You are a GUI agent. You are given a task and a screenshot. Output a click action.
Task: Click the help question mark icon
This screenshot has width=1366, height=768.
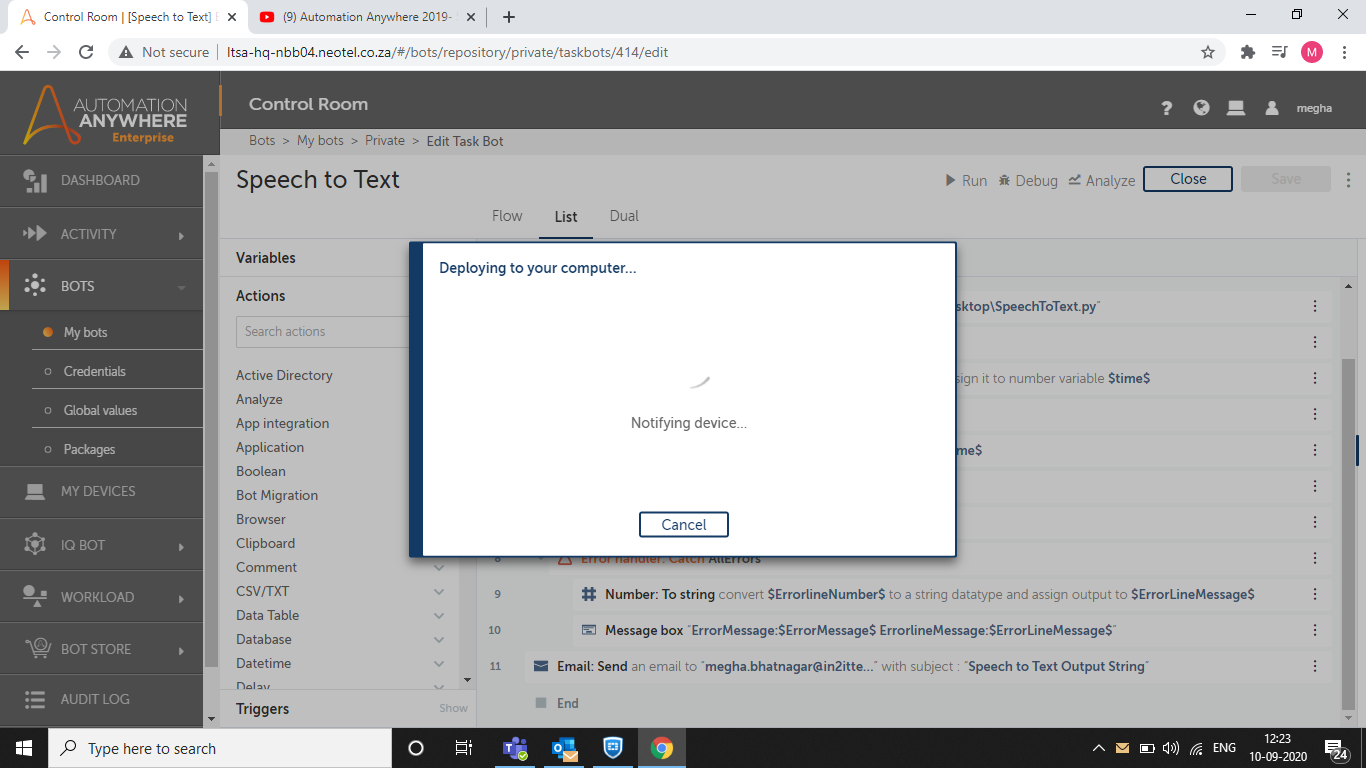tap(1166, 108)
